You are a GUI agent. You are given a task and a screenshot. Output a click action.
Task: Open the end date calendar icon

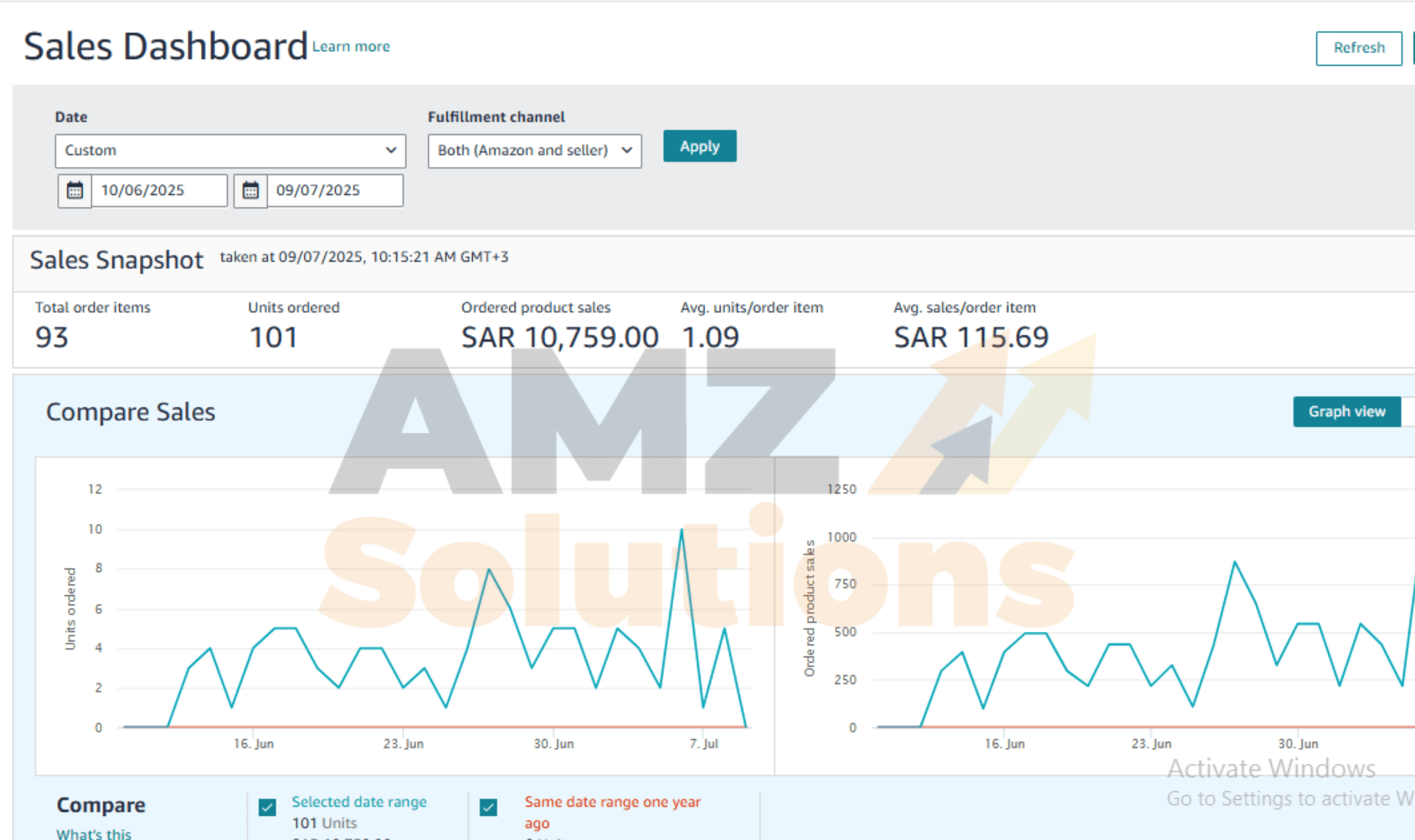click(251, 190)
